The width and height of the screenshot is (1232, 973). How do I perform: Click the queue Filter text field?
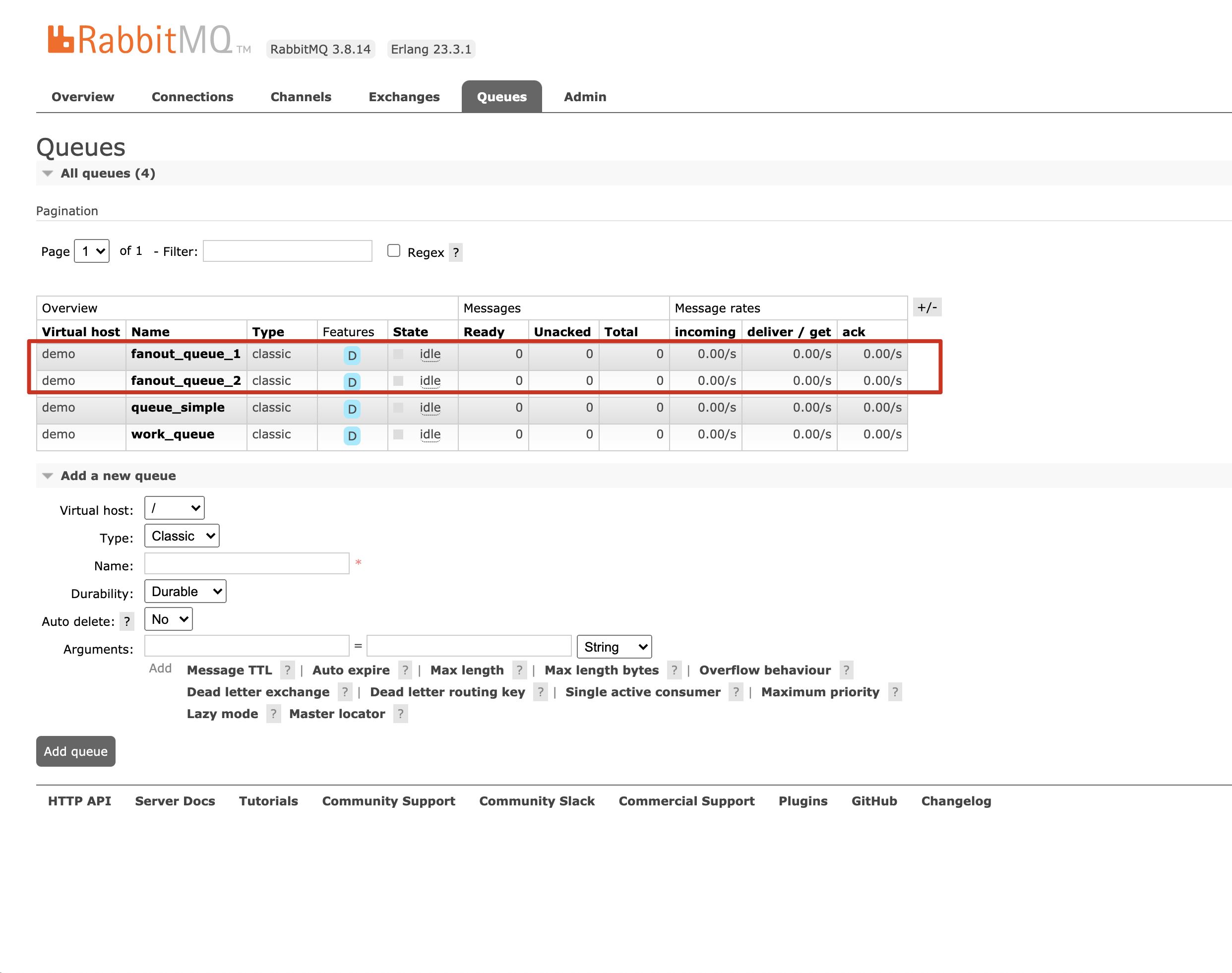coord(288,251)
